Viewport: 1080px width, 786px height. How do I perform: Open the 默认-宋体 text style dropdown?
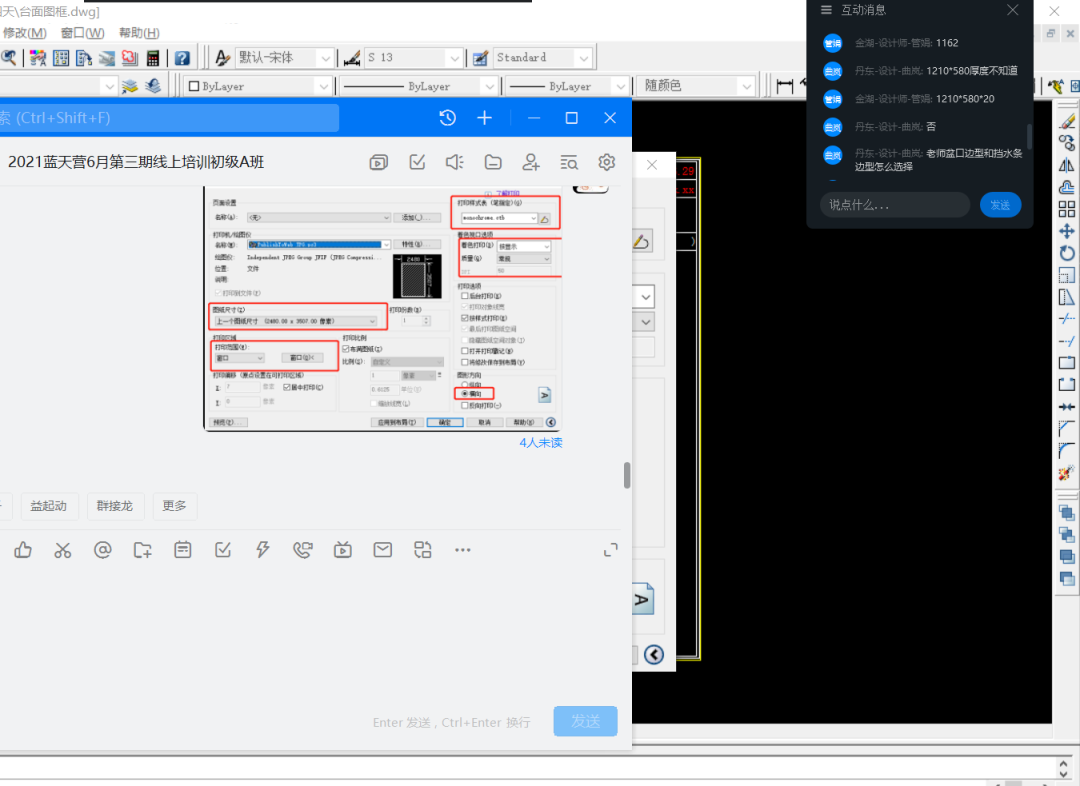coord(323,58)
